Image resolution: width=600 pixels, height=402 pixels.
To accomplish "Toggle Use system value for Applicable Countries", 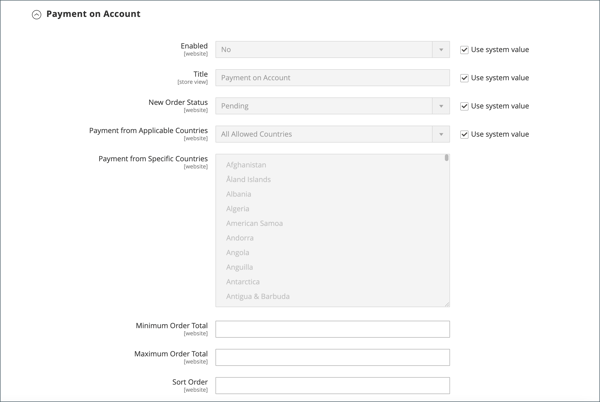I will coord(464,134).
